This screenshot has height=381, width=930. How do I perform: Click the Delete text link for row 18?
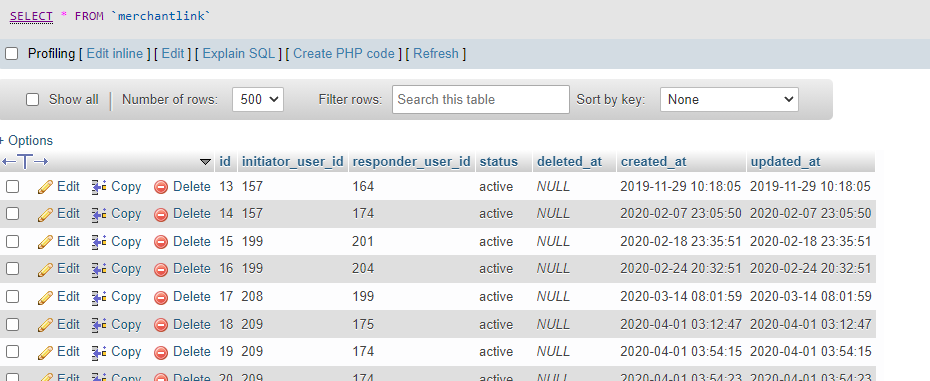(x=192, y=325)
